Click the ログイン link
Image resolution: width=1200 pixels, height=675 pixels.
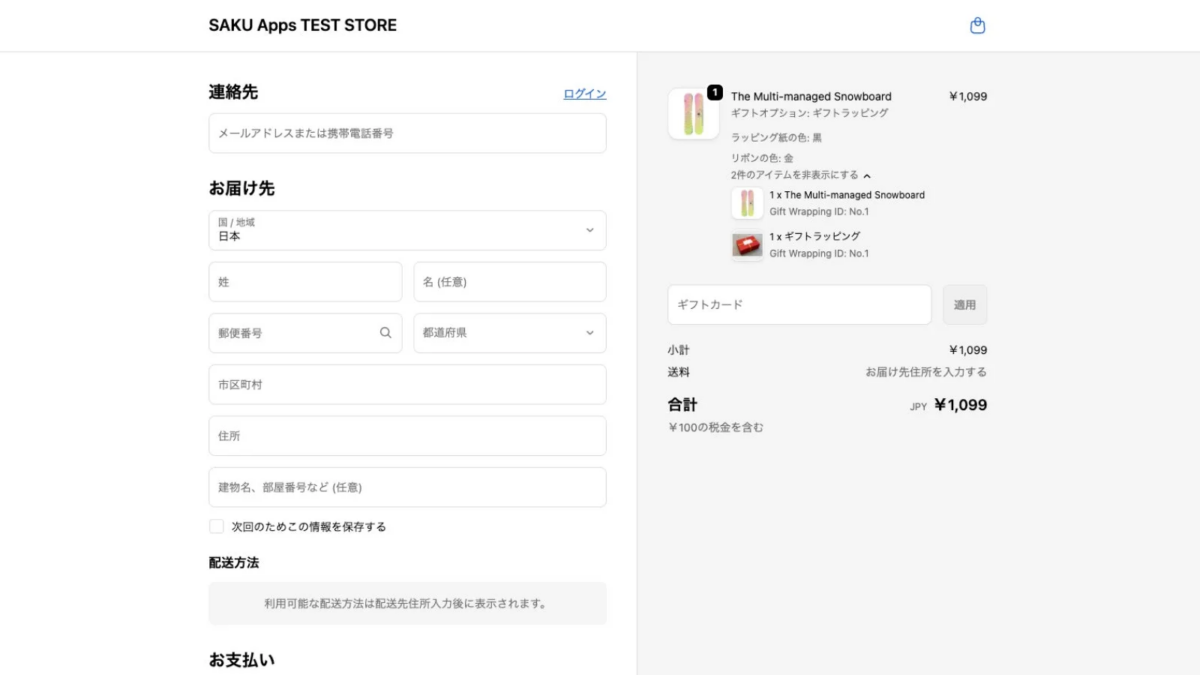(x=584, y=93)
